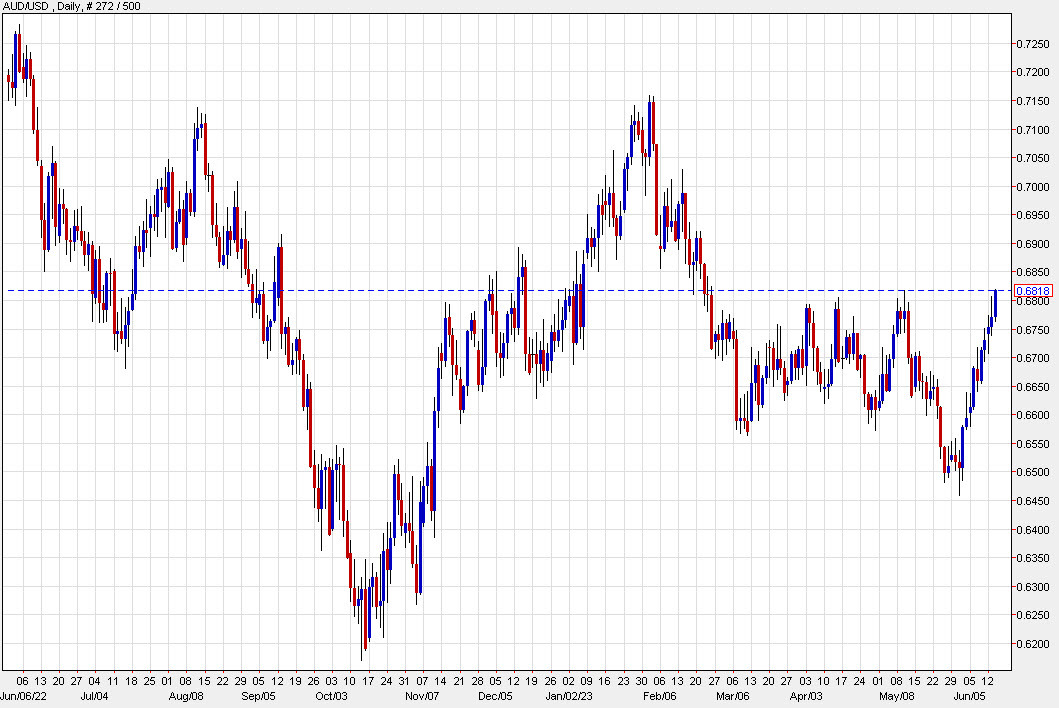This screenshot has height=708, width=1059.
Task: Select the 0.6800 tick on price scale
Action: point(1031,301)
